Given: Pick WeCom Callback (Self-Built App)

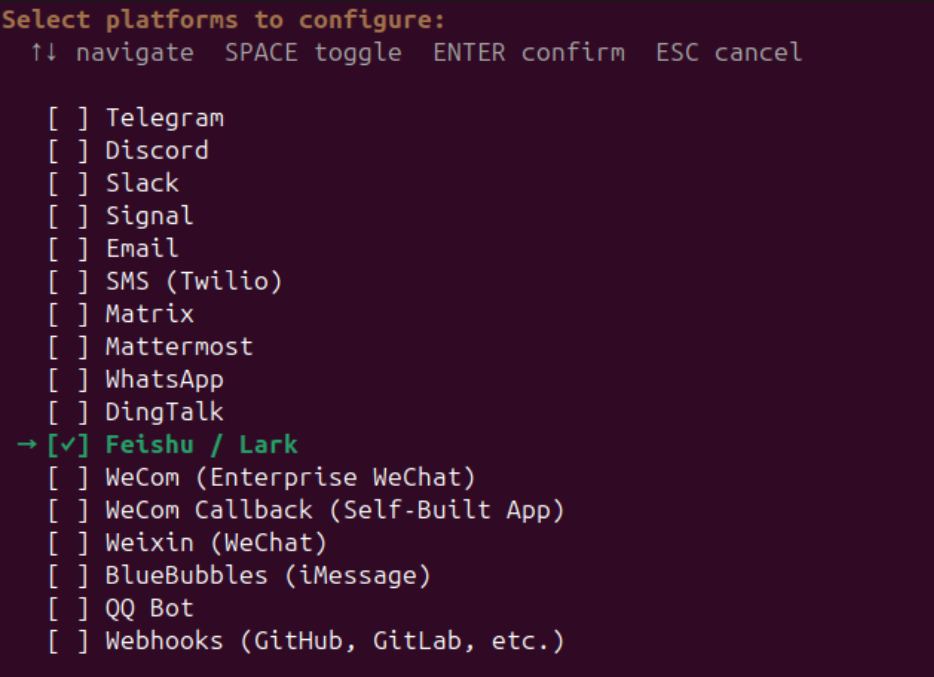Looking at the screenshot, I should [x=335, y=510].
